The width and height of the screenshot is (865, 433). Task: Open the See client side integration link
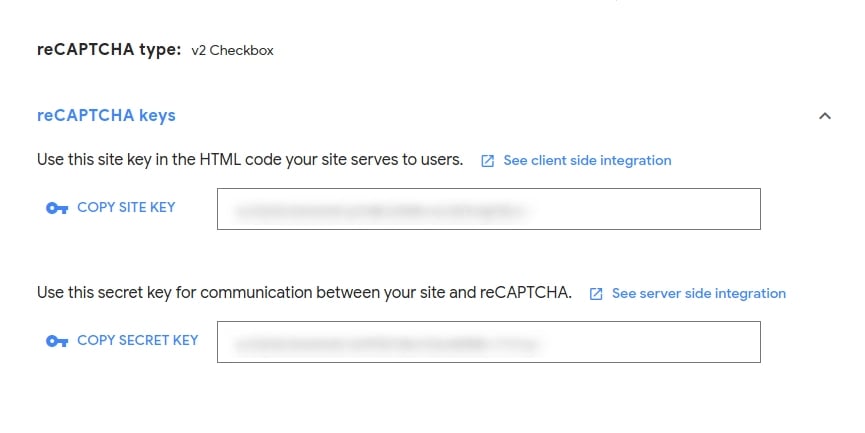click(x=587, y=160)
